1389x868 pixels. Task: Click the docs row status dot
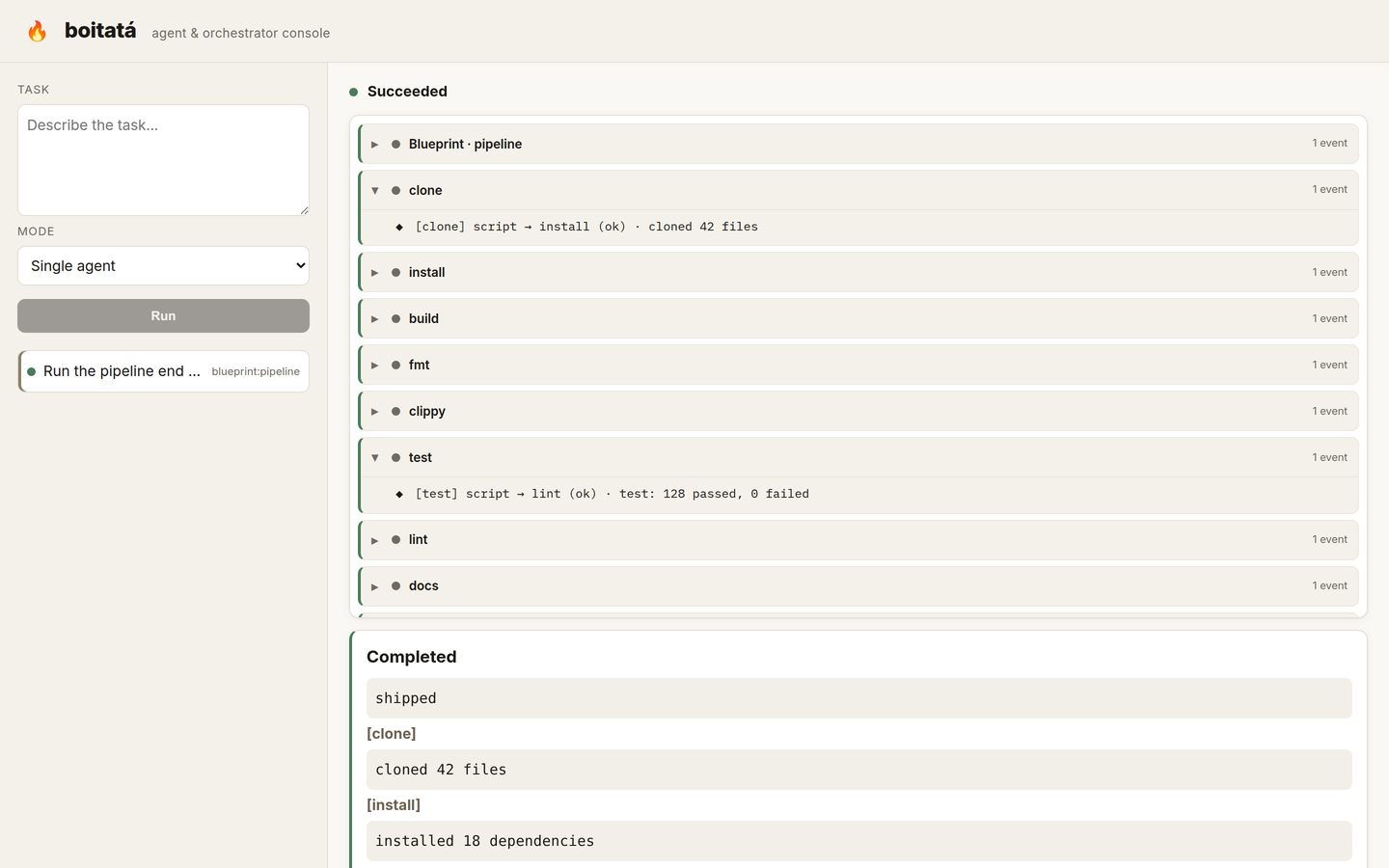point(395,585)
